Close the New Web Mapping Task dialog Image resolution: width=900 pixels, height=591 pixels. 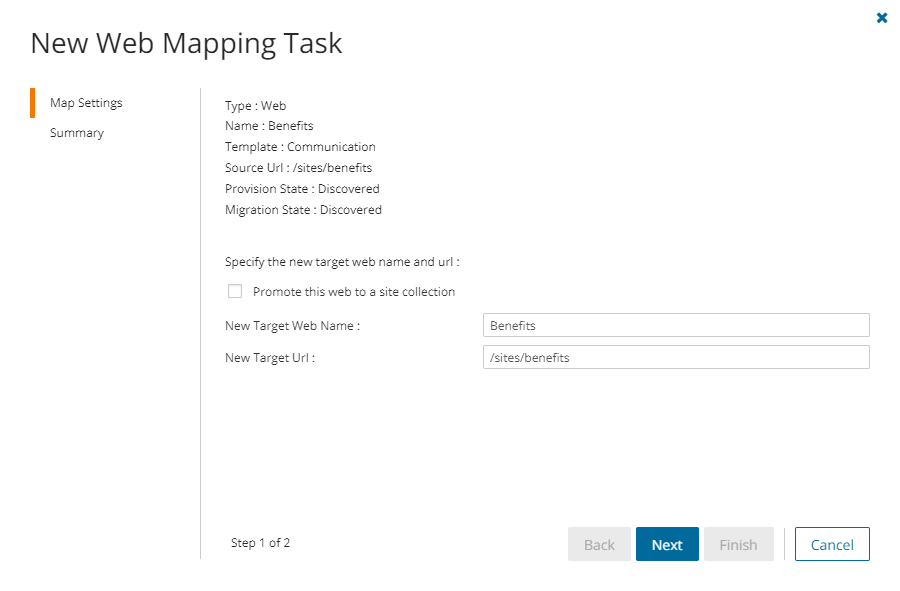point(882,17)
